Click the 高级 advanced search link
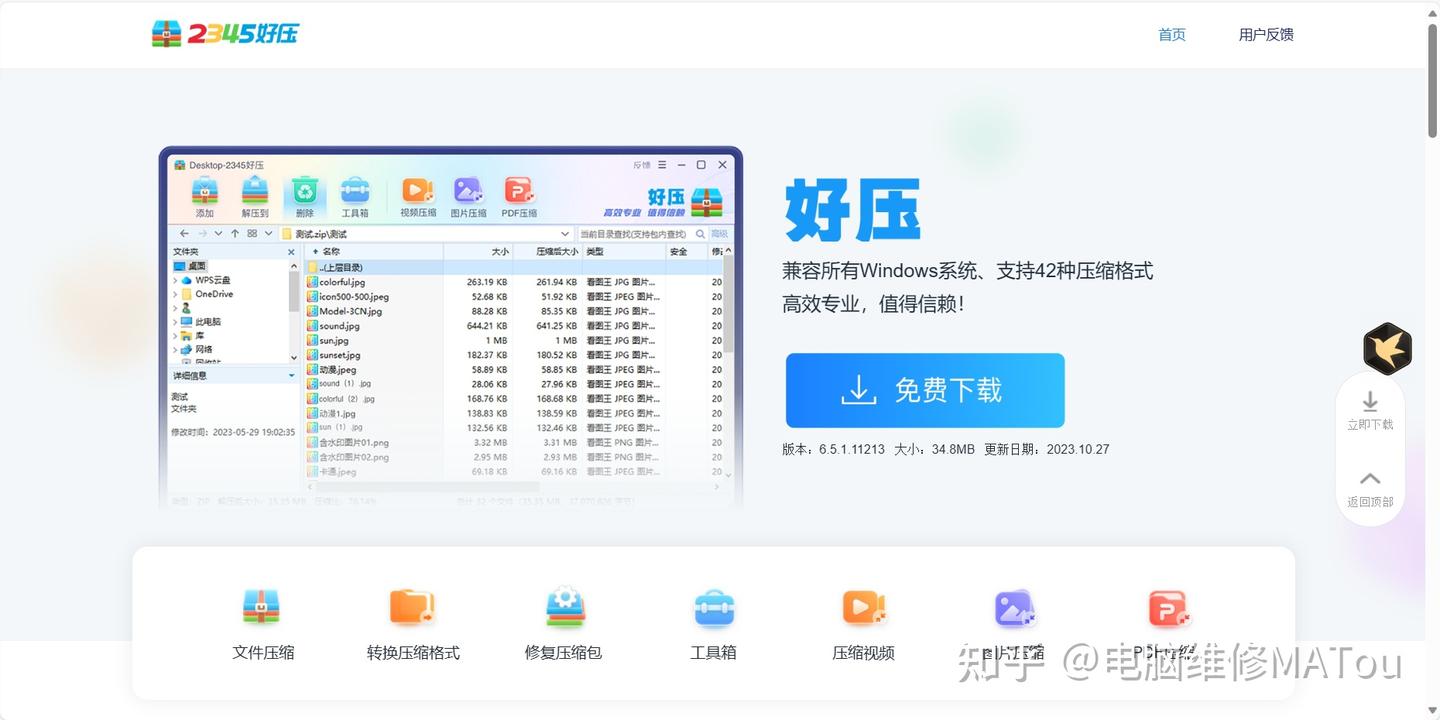This screenshot has width=1440, height=720. (719, 234)
